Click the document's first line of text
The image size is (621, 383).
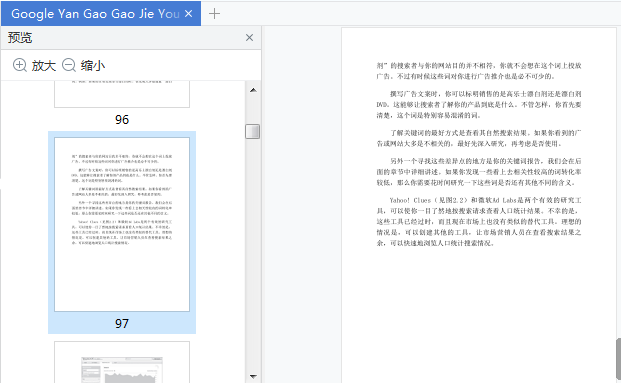point(479,66)
